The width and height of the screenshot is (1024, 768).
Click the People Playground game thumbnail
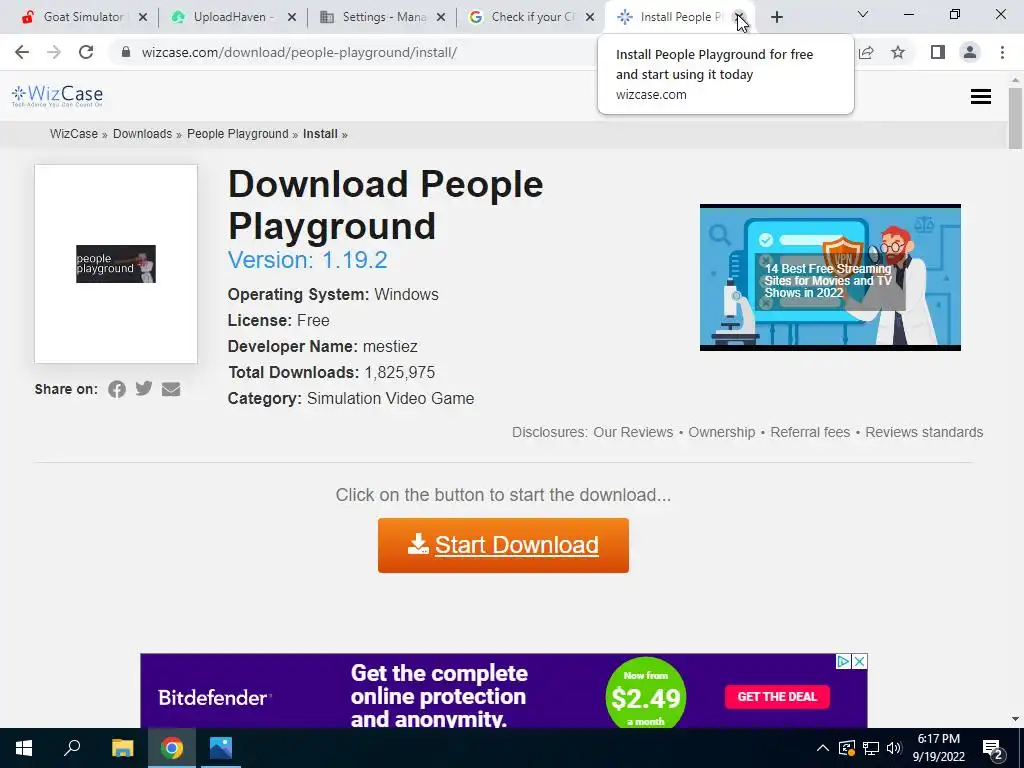tap(116, 264)
